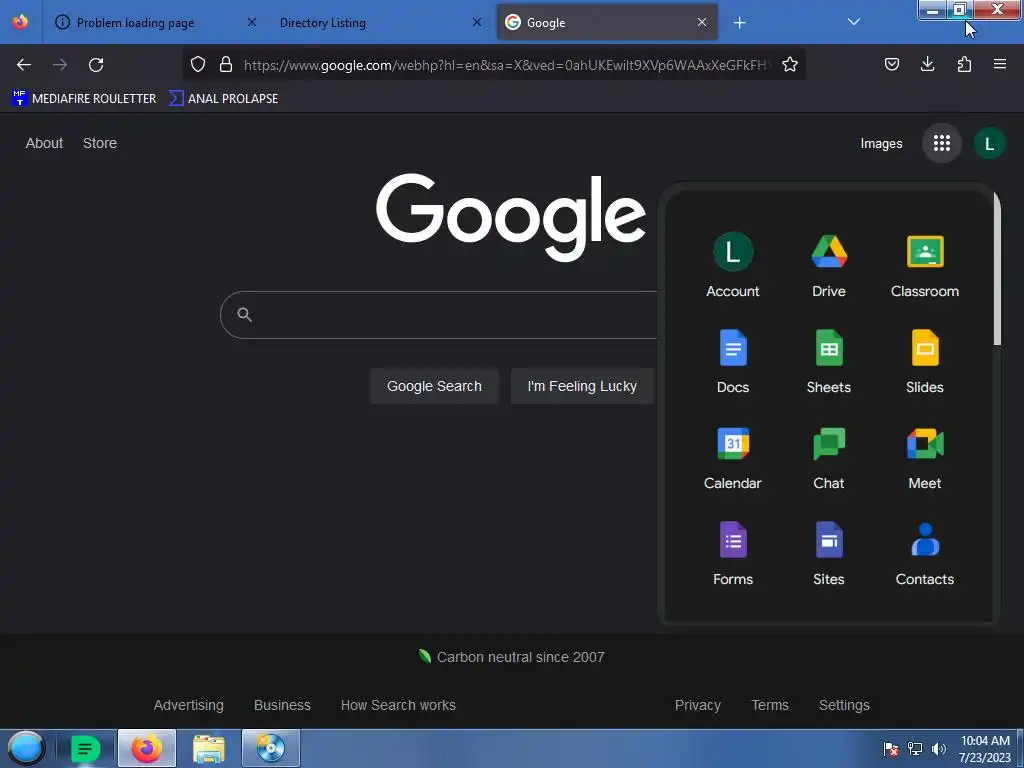1024x768 pixels.
Task: Close the Google apps grid launcher
Action: [x=942, y=143]
